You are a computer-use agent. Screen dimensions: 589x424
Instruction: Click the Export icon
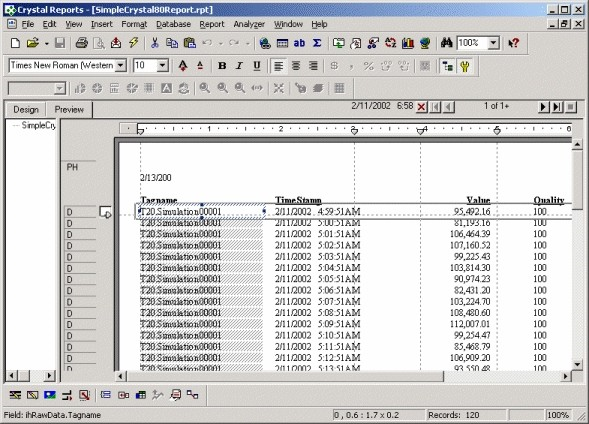tap(116, 43)
